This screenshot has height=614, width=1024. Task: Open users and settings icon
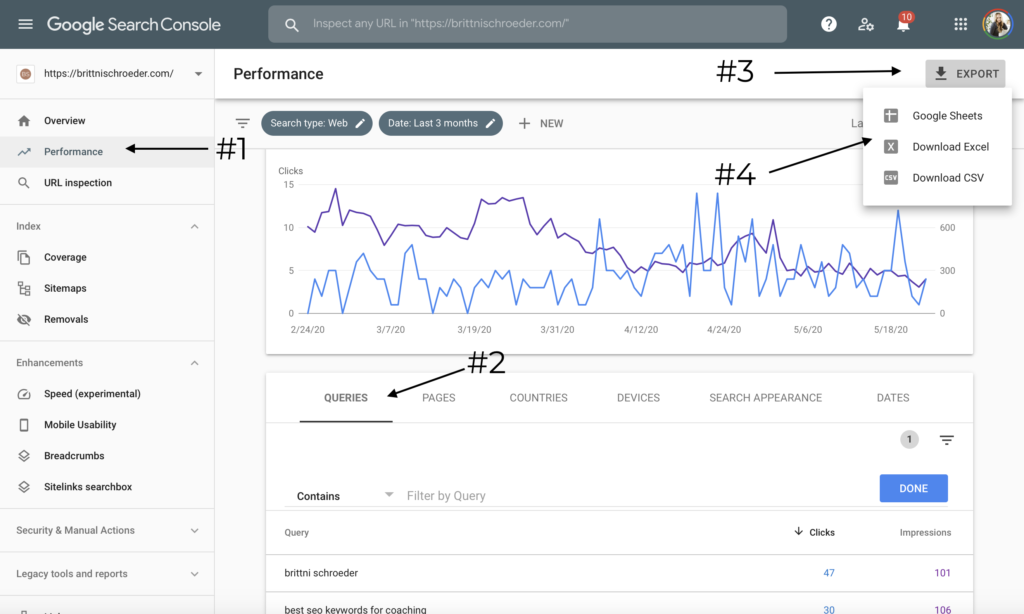(x=866, y=25)
